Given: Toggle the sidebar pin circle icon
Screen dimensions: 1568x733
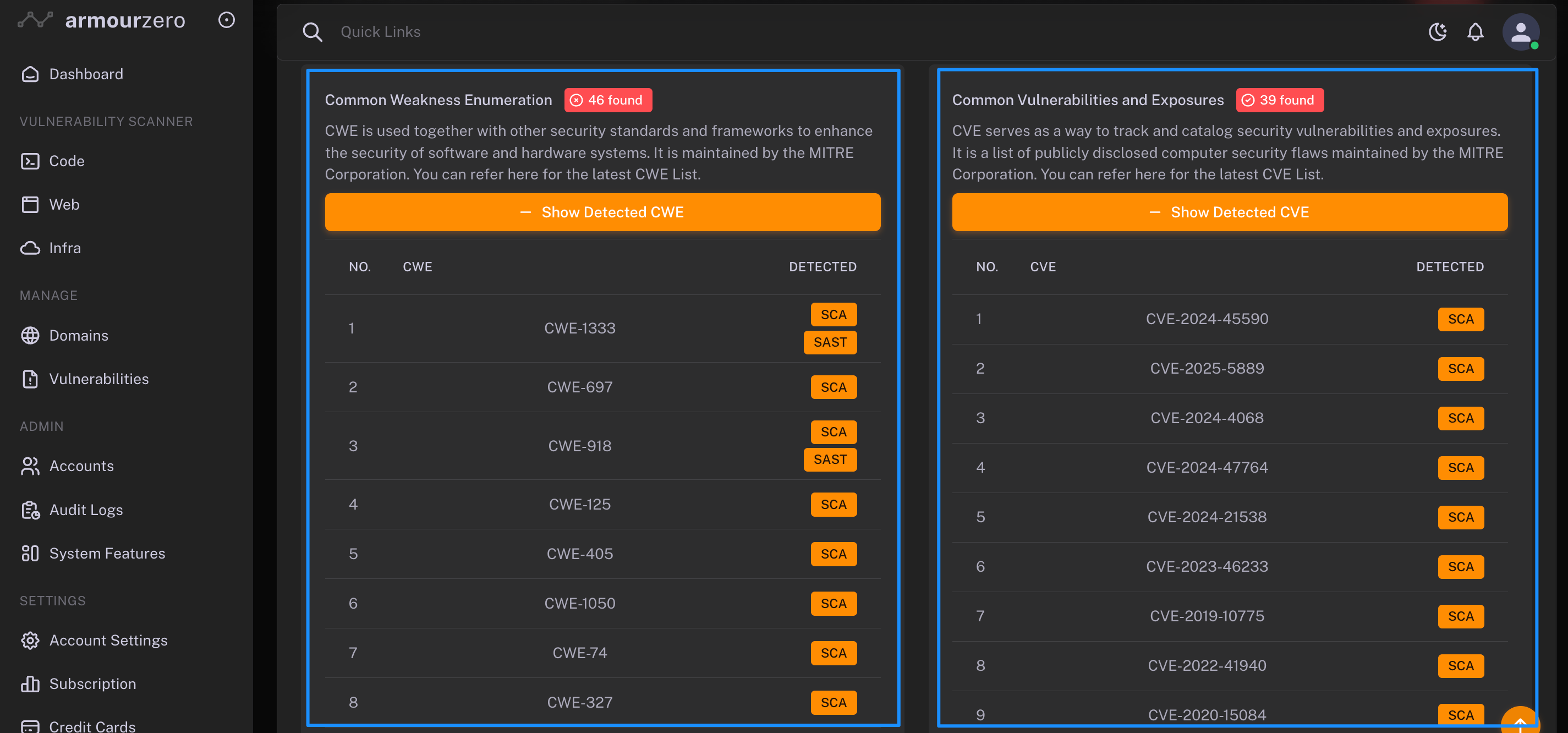Looking at the screenshot, I should tap(227, 20).
